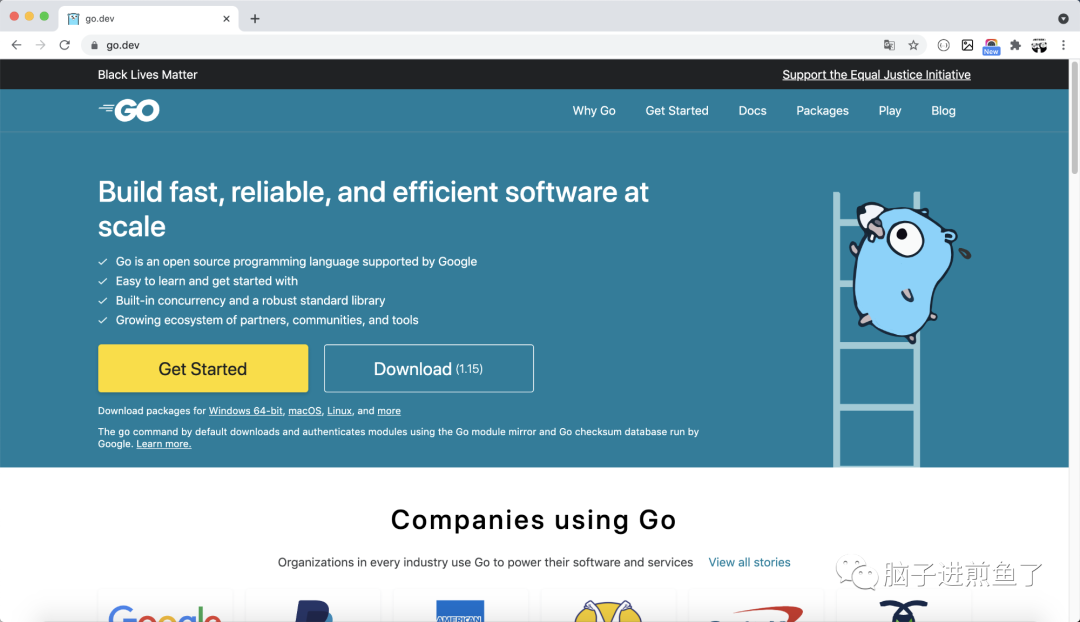Click the image extension icon in toolbar
This screenshot has height=622, width=1080.
tap(968, 45)
